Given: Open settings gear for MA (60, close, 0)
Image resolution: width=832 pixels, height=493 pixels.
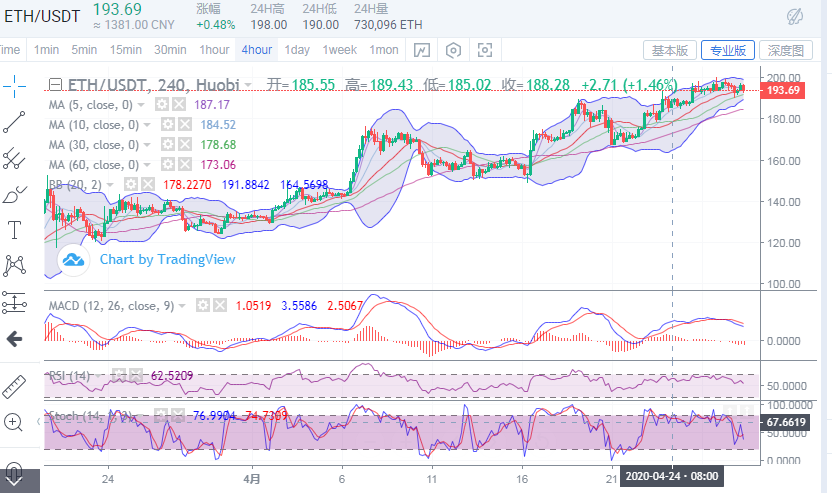Looking at the screenshot, I should [168, 165].
